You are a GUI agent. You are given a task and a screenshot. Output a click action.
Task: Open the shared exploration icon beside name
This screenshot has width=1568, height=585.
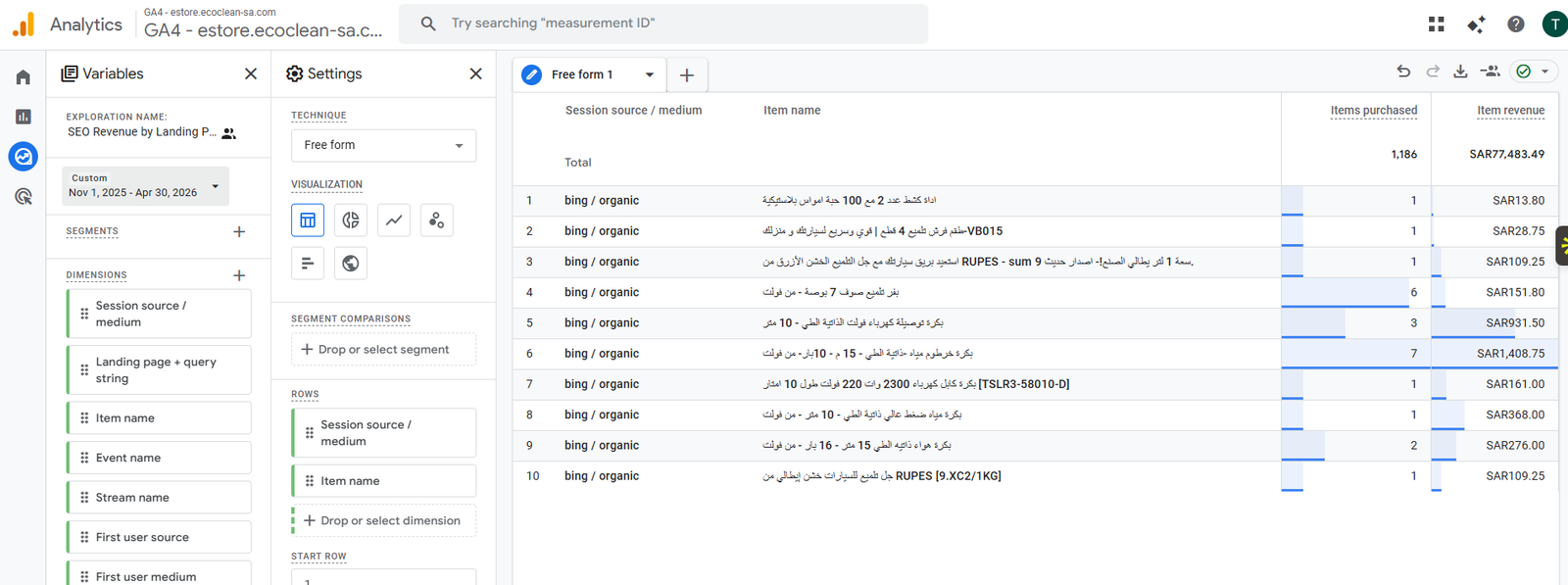[228, 133]
